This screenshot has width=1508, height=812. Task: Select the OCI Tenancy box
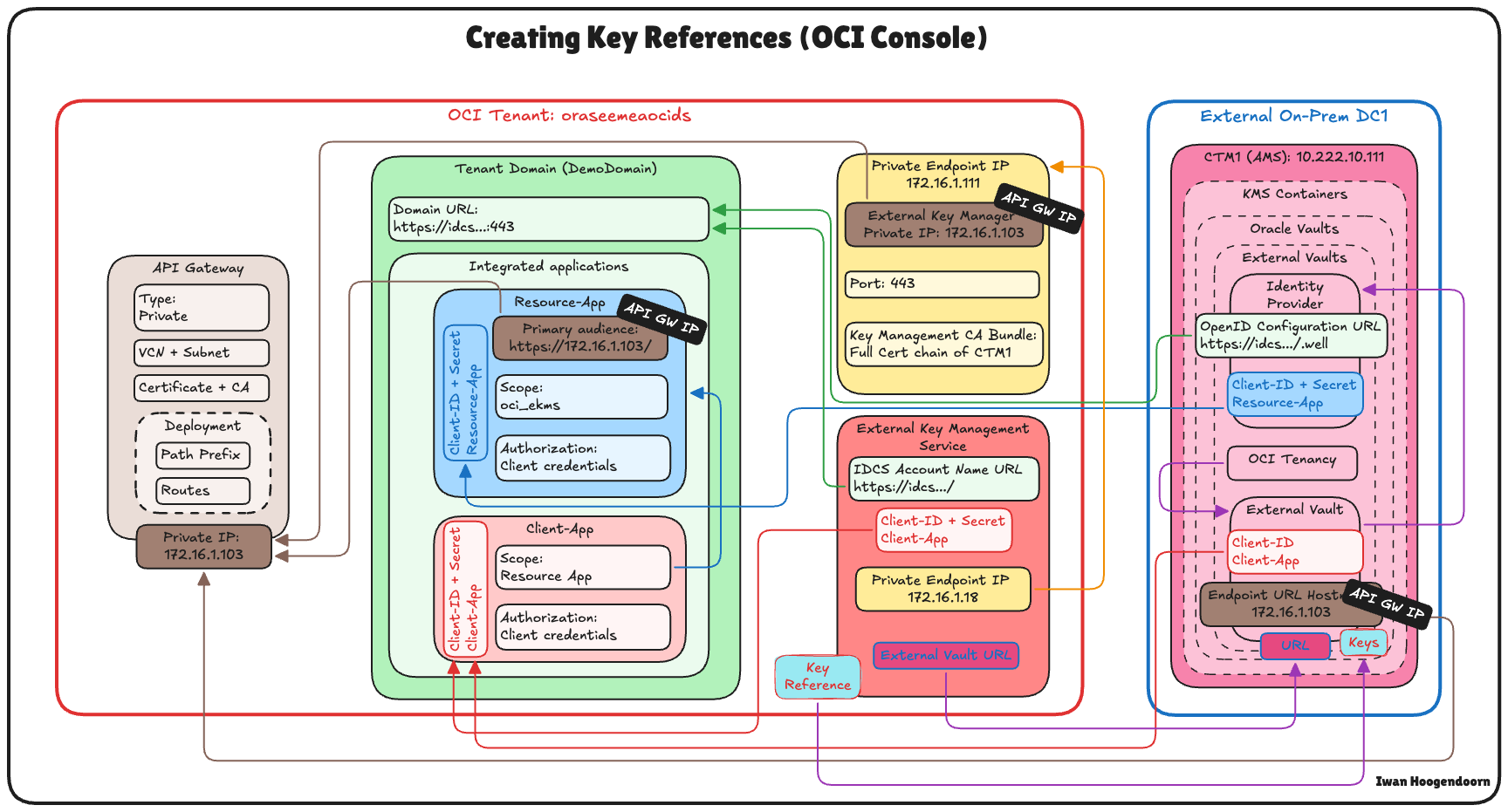pyautogui.click(x=1292, y=462)
